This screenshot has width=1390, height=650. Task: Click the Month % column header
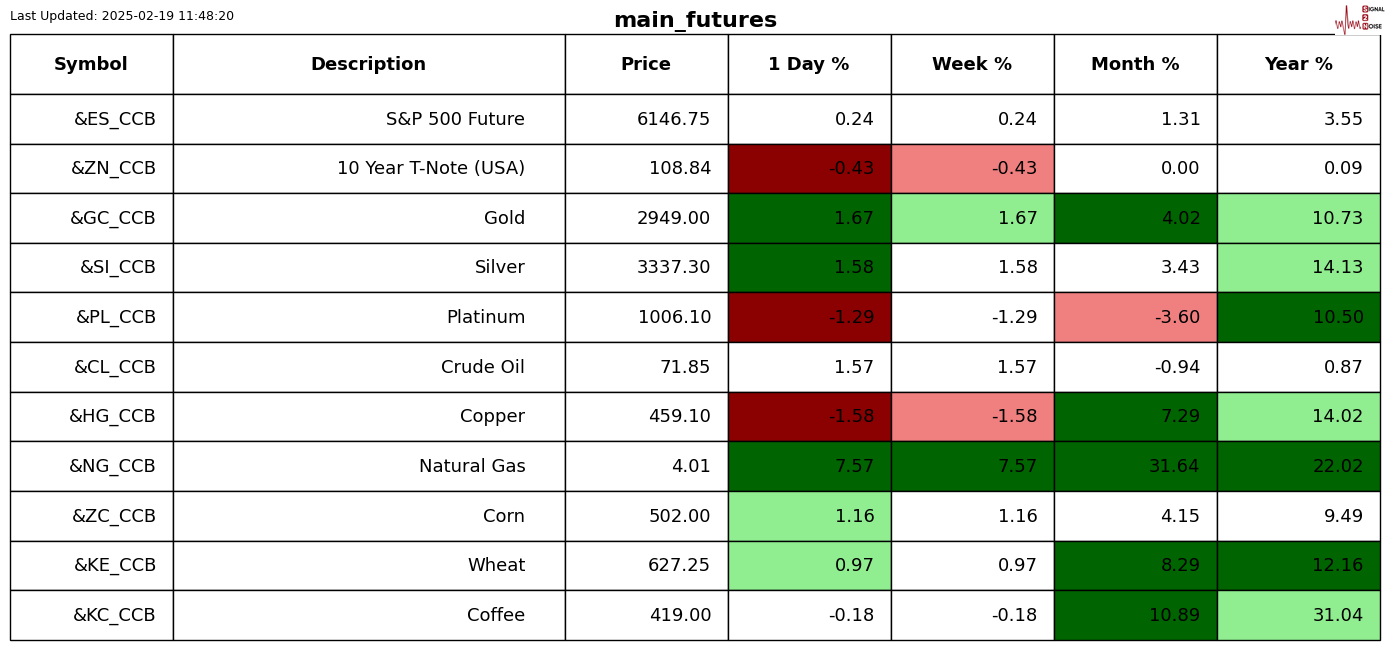click(1135, 65)
